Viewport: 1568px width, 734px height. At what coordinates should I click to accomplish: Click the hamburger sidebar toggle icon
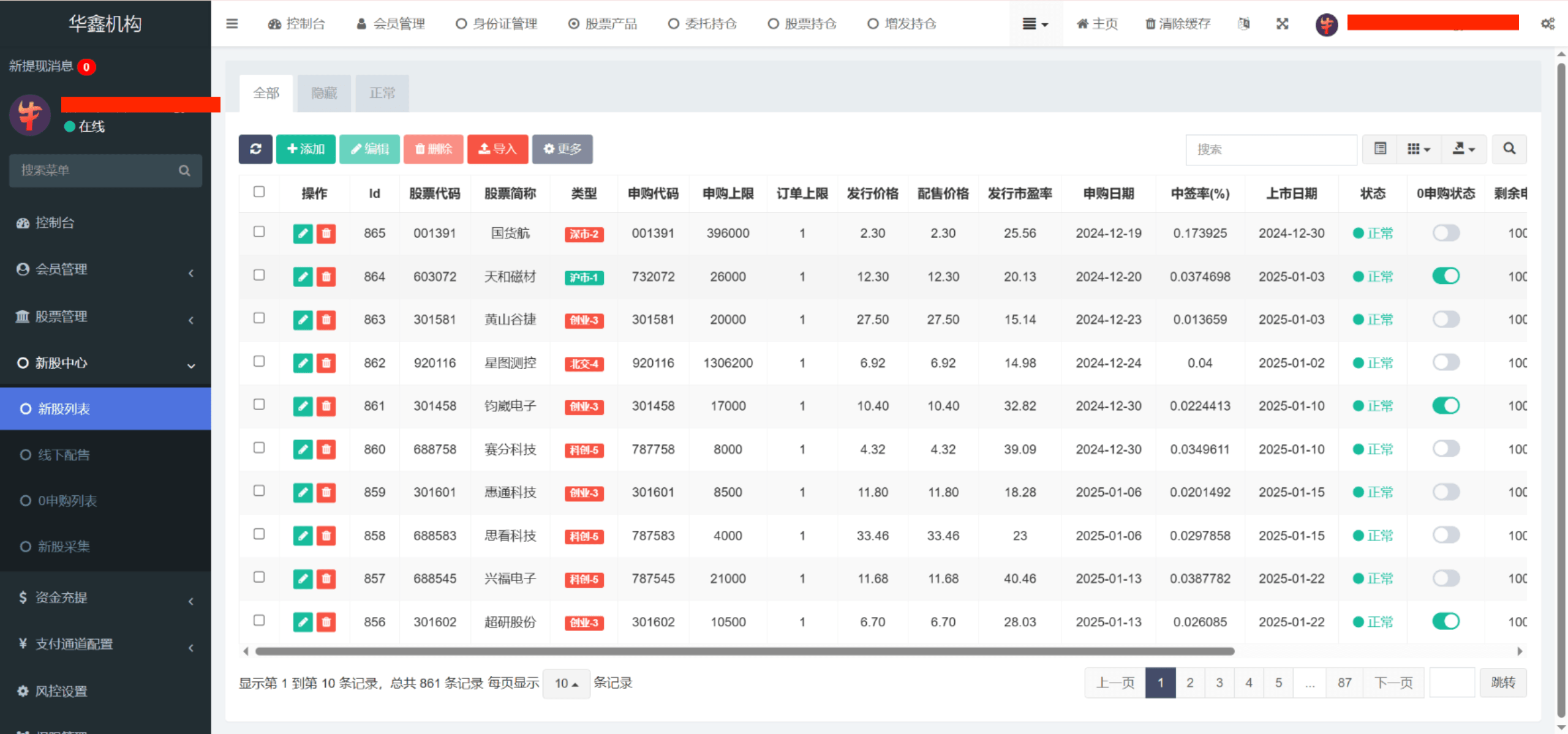coord(232,24)
